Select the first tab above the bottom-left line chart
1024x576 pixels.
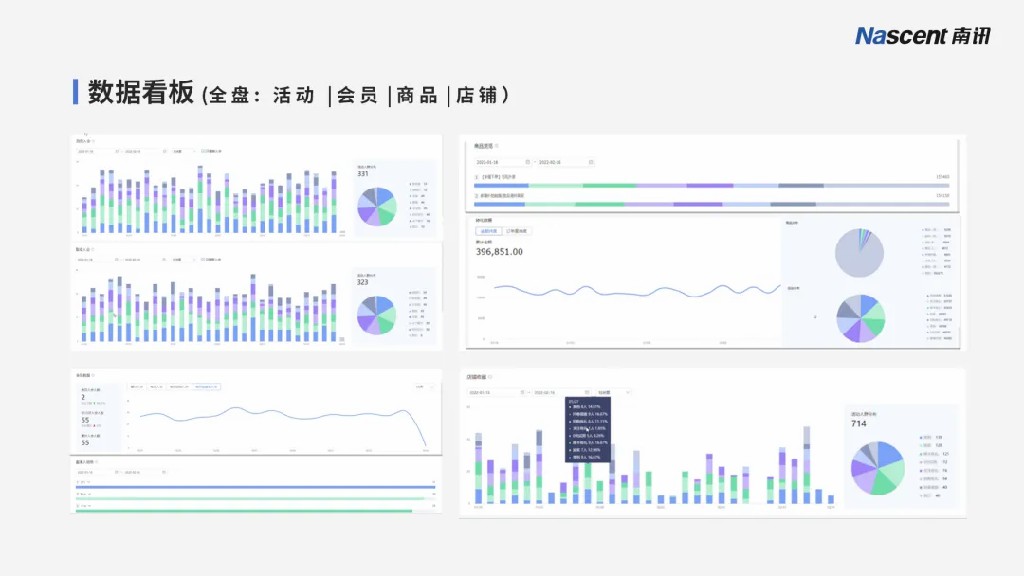137,387
